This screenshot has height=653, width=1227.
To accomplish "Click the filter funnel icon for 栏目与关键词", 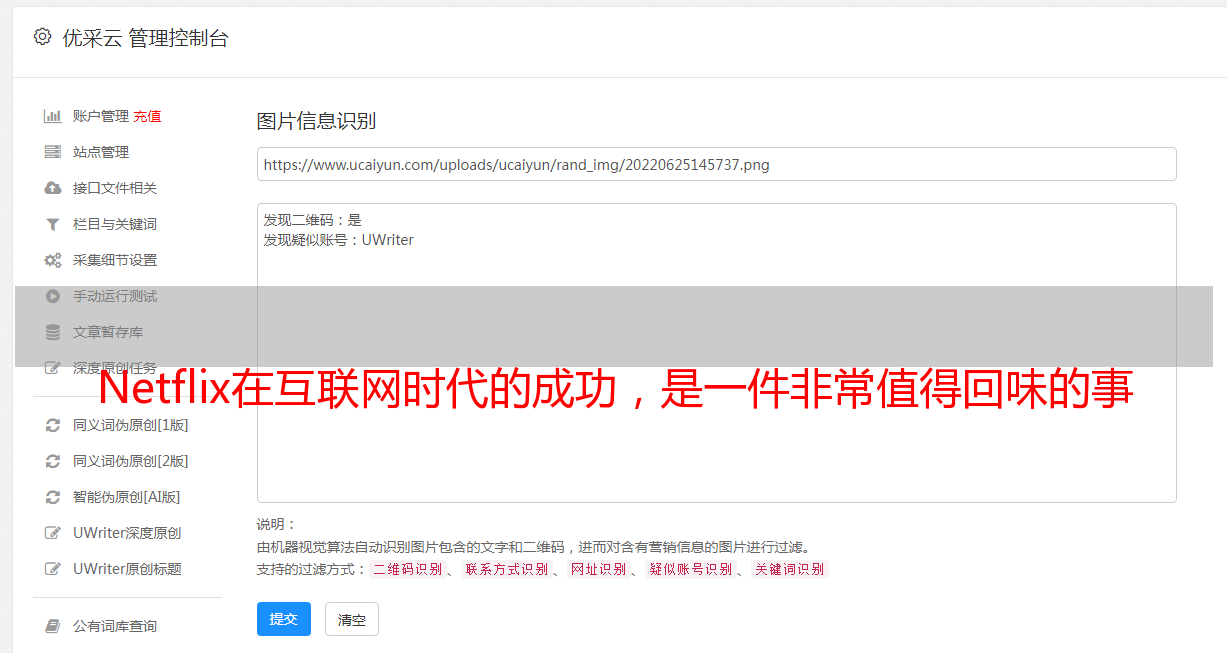I will (53, 224).
